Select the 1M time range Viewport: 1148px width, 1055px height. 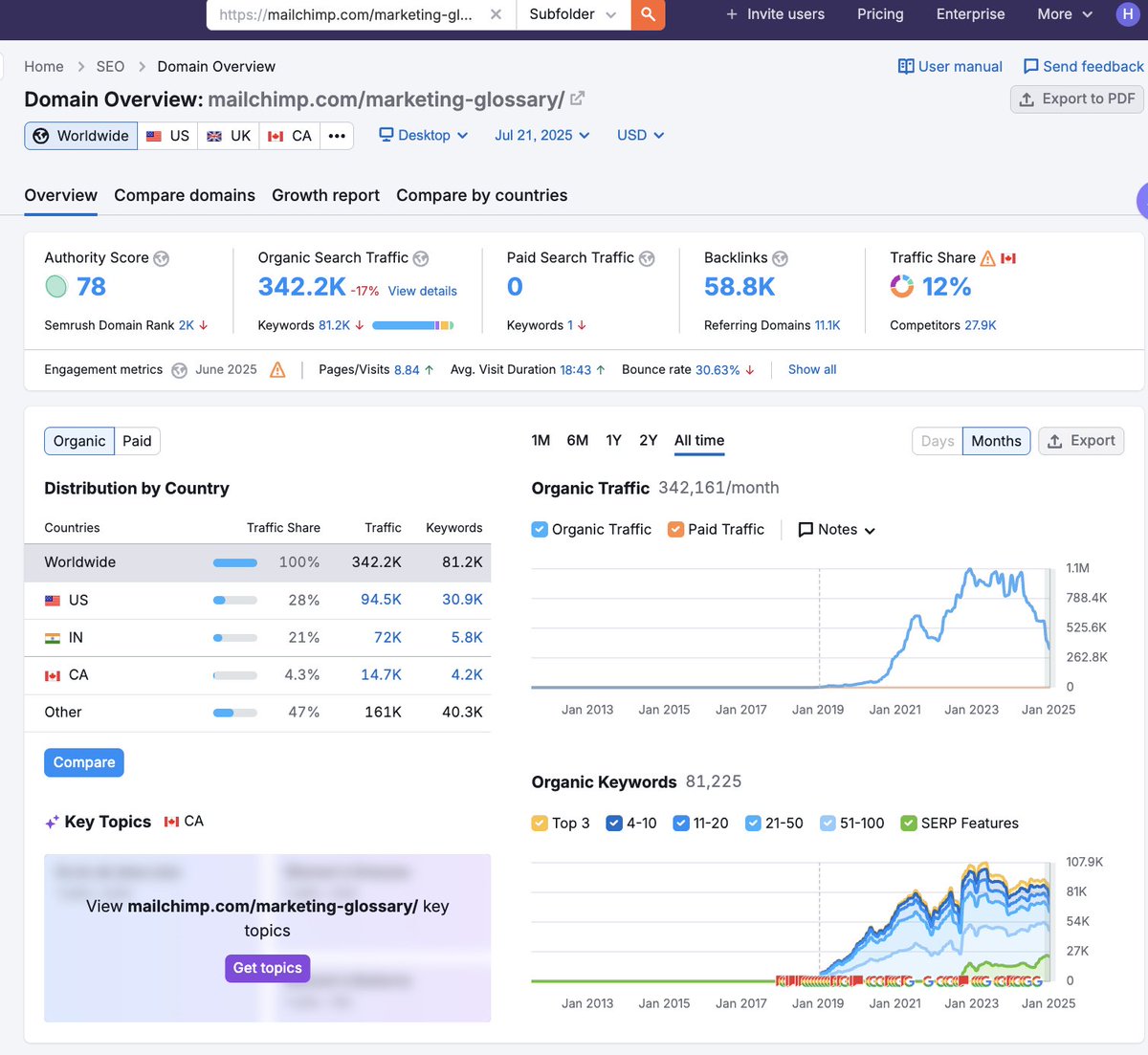click(x=541, y=440)
